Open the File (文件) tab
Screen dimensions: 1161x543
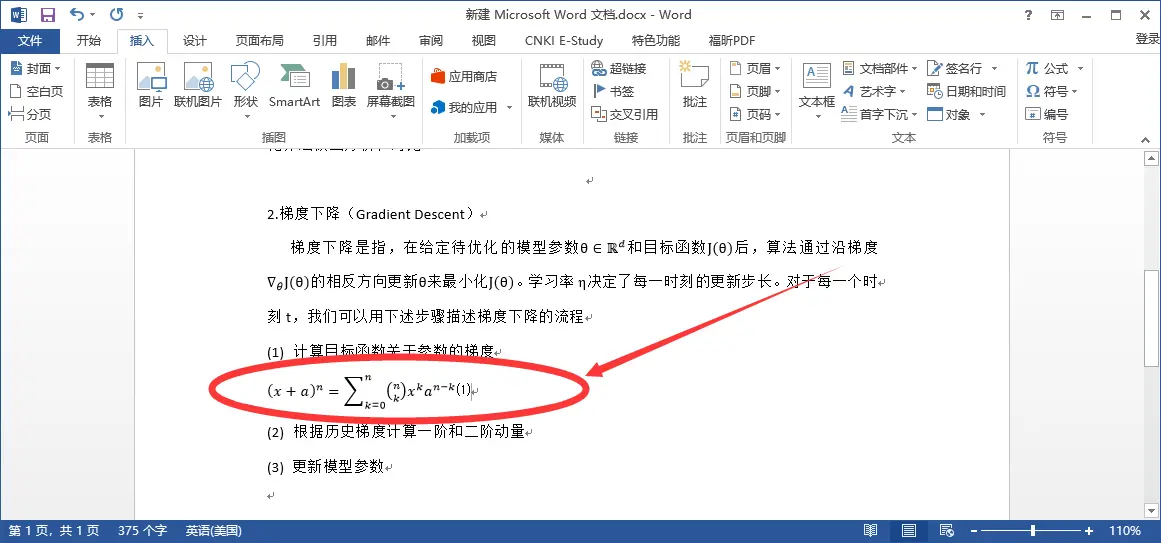pyautogui.click(x=30, y=41)
